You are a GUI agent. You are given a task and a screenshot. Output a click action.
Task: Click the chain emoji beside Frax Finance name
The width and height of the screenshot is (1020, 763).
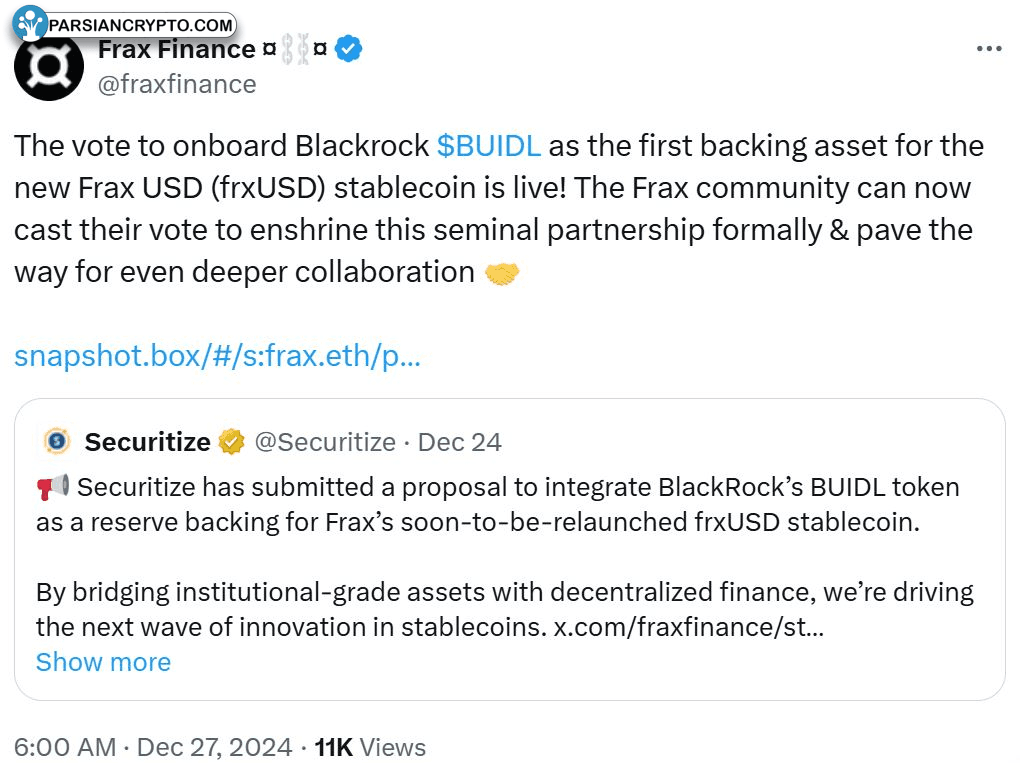(x=295, y=49)
